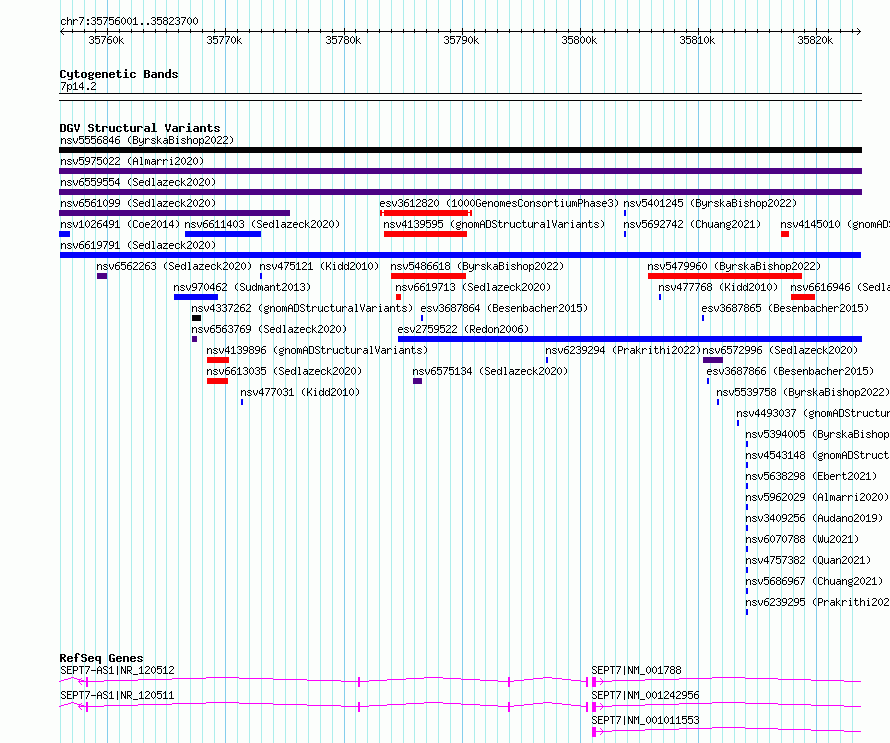The image size is (890, 743).
Task: Open nsv5686967 (Chuang2021) label
Action: pos(814,581)
